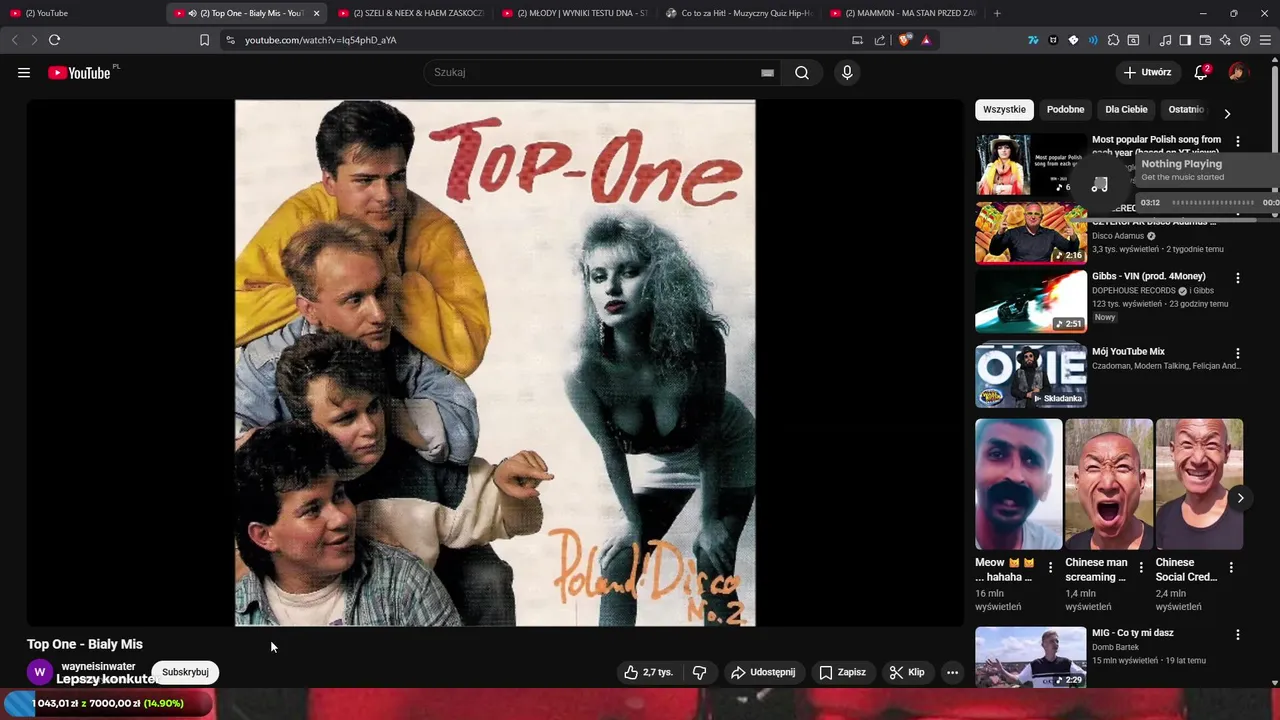Open more actions three-dot menu under video
Screen dimensions: 1280x720
pyautogui.click(x=952, y=672)
